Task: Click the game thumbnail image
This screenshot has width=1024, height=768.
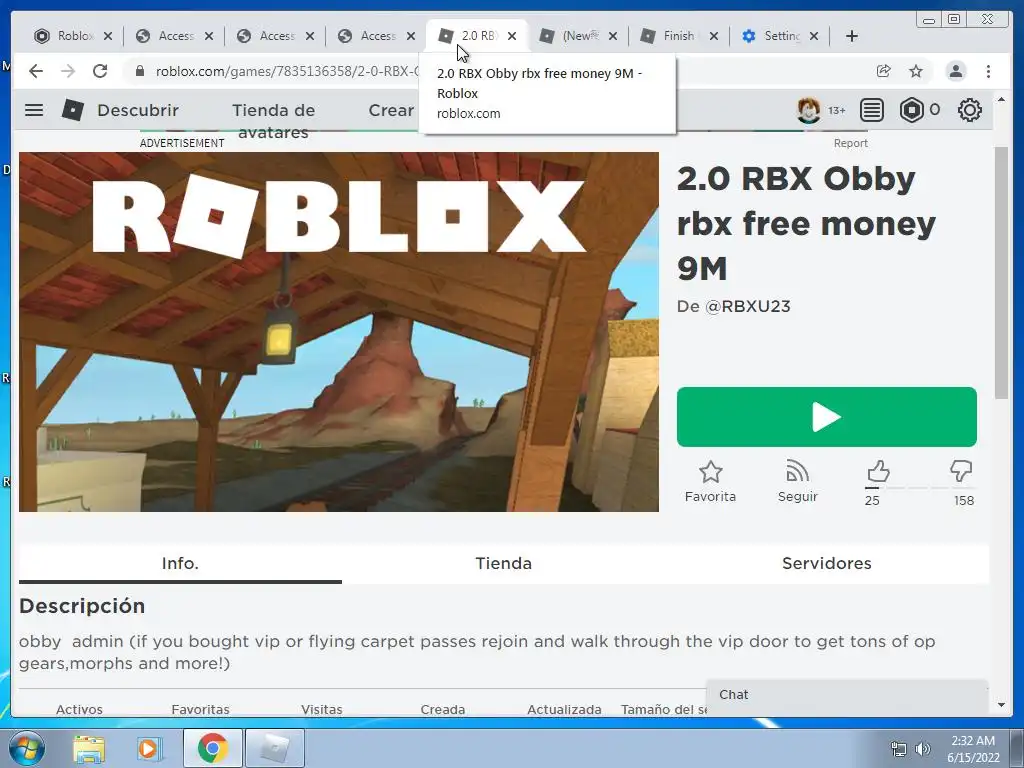Action: click(x=339, y=332)
